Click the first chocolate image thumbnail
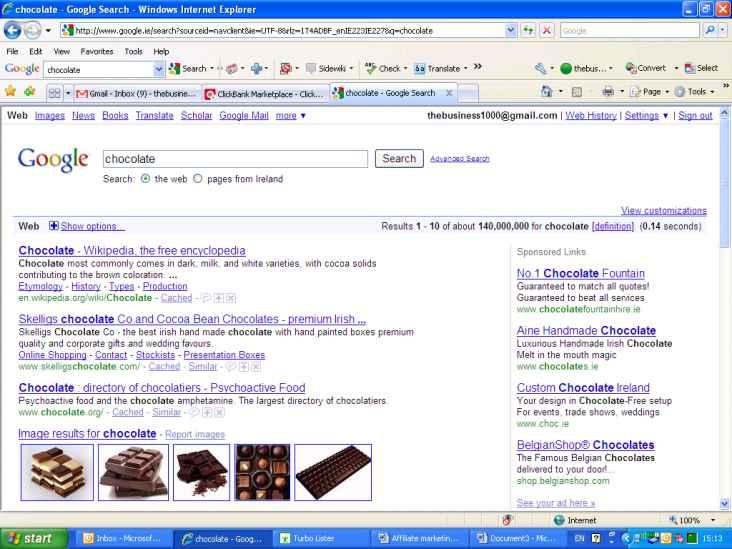 [x=57, y=472]
